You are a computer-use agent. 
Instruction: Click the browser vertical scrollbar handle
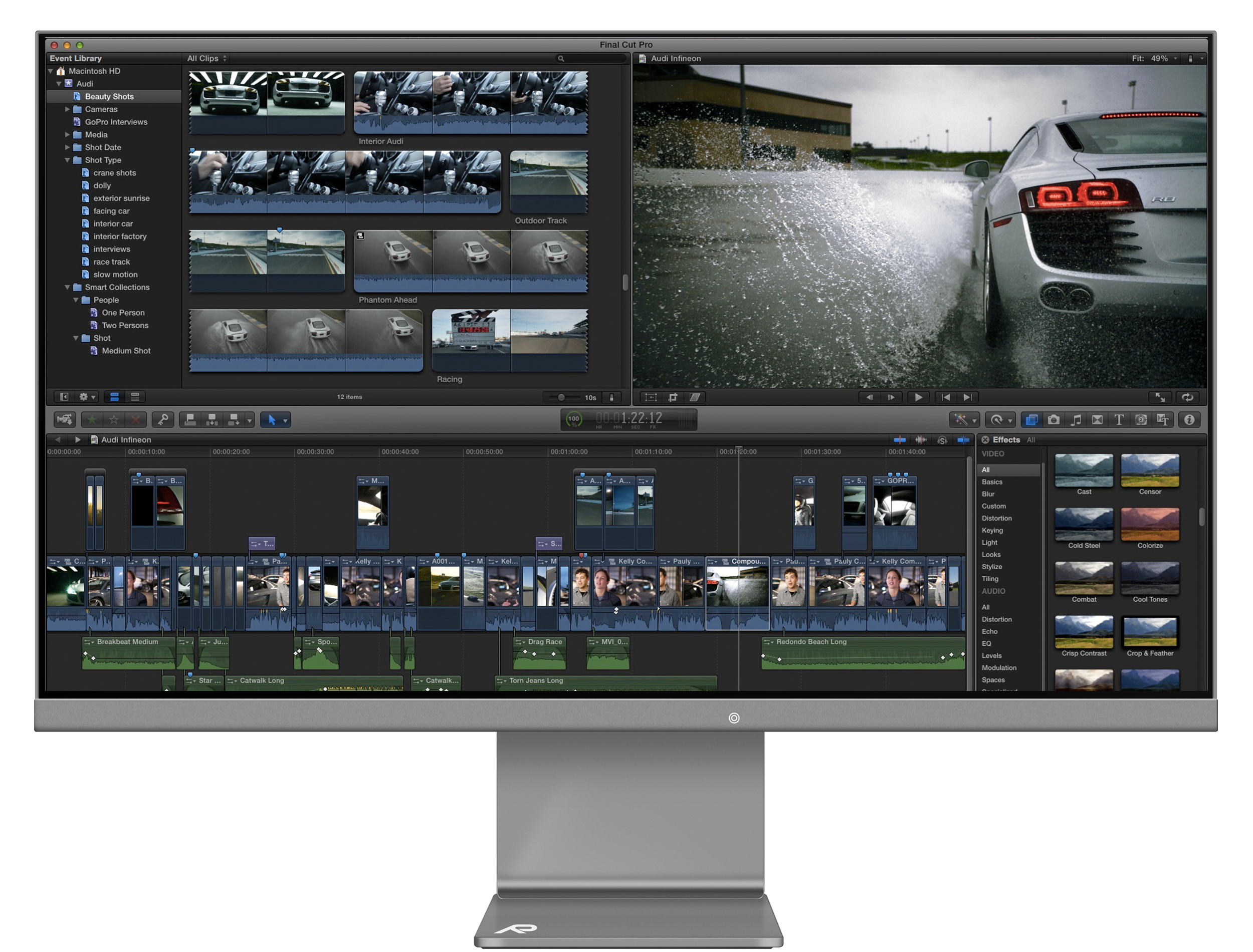[x=625, y=282]
